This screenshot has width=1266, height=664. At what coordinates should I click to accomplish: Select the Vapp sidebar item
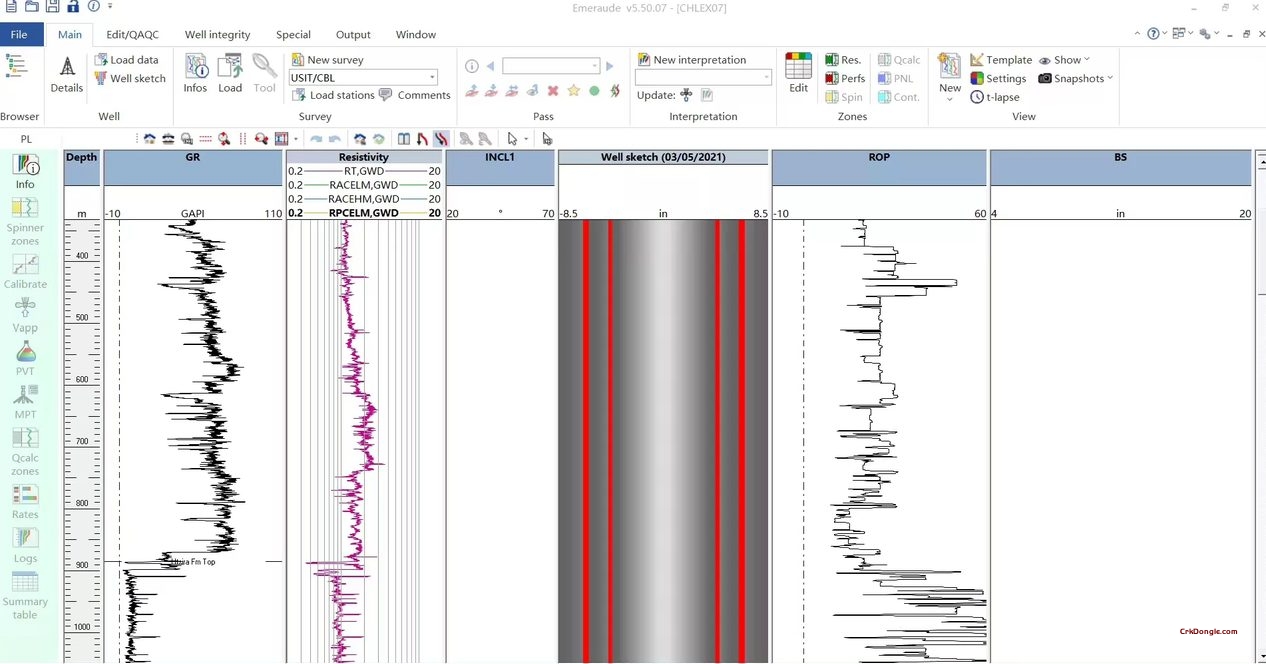tap(25, 315)
